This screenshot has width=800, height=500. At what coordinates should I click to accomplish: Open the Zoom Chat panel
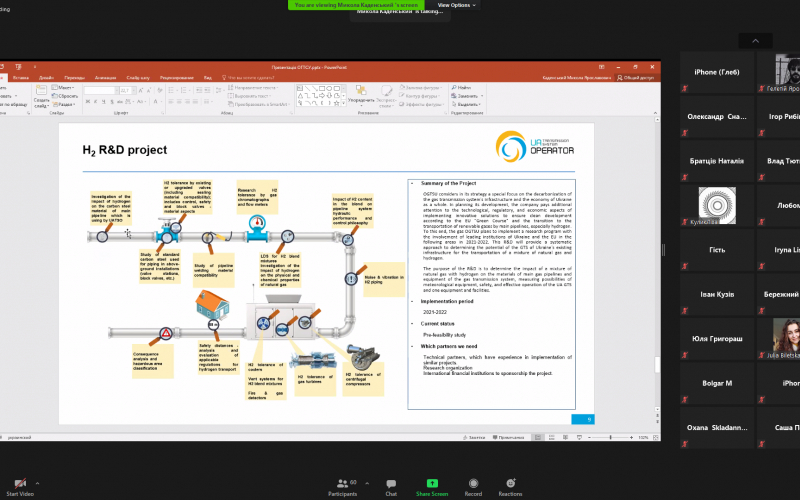pos(391,487)
